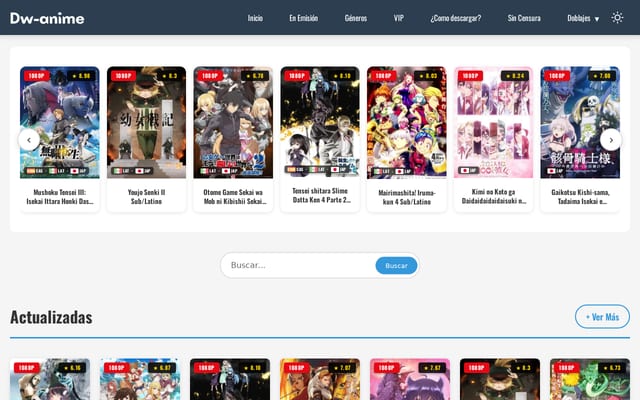Screen dimensions: 640x400
Task: Click the Mairimashita! Iruma-kun 4 Sub/Latino title
Action: [x=407, y=197]
